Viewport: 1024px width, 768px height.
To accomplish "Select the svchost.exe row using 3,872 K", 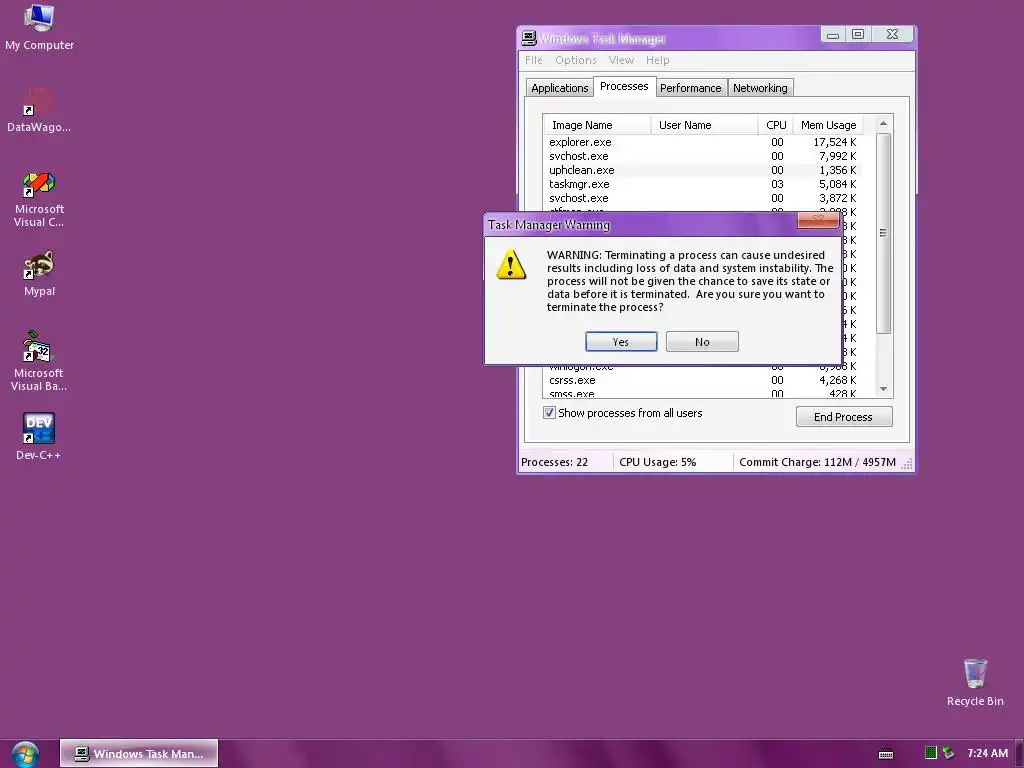I will point(702,198).
